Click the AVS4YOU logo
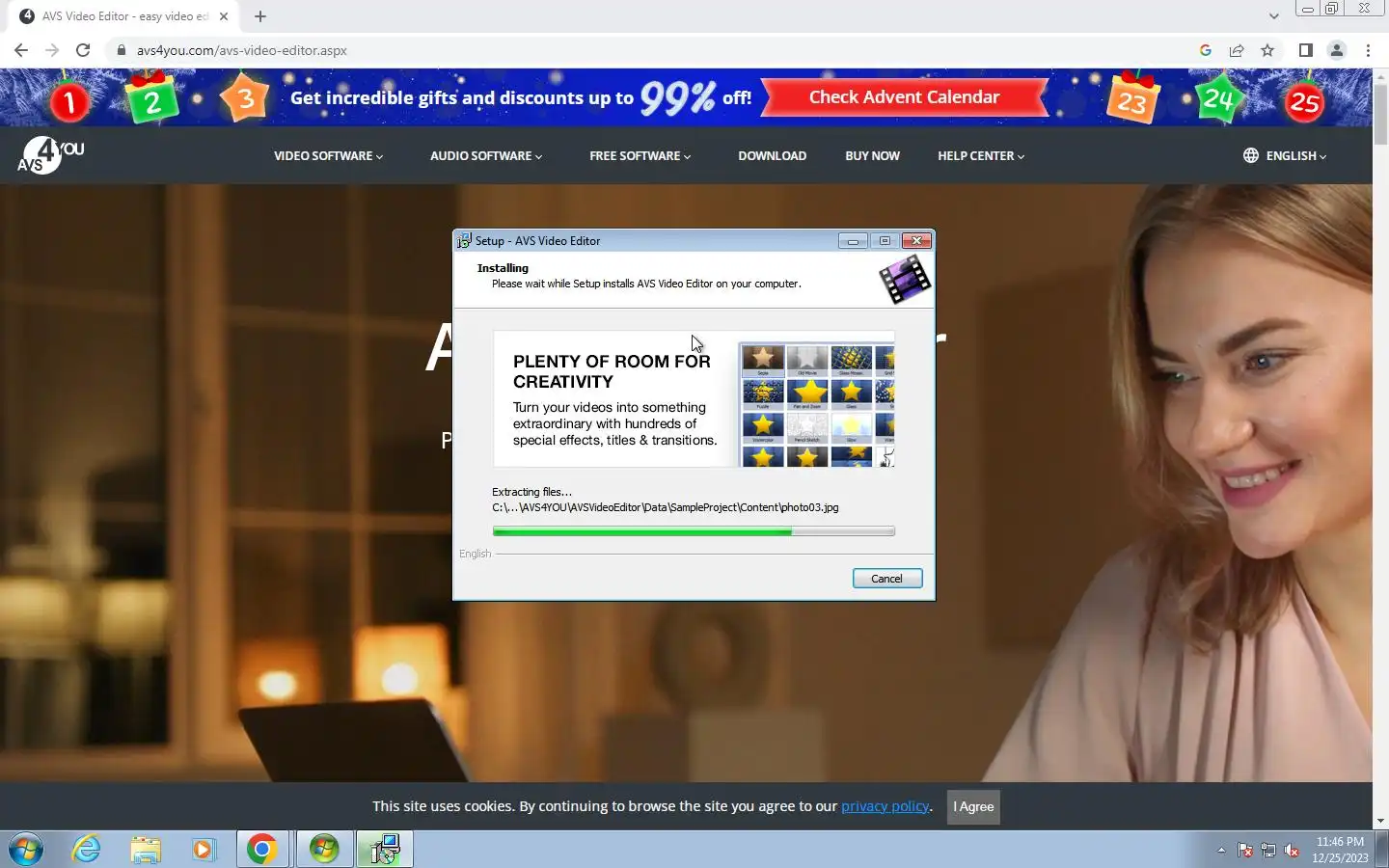This screenshot has width=1389, height=868. click(50, 154)
